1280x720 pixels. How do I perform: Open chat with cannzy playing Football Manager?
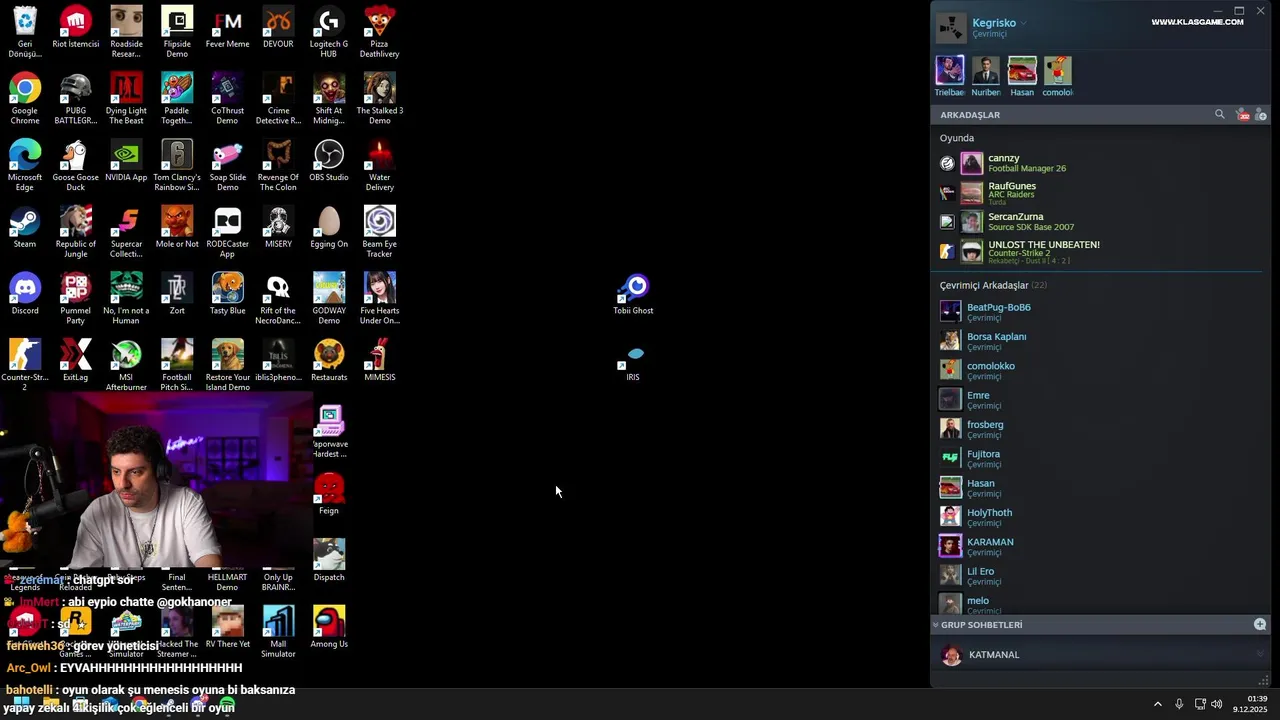coord(1100,163)
